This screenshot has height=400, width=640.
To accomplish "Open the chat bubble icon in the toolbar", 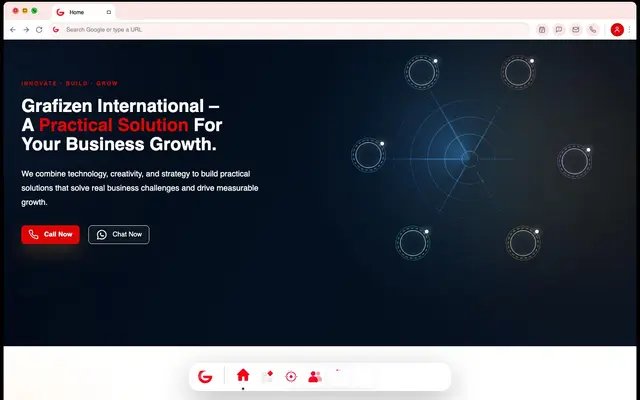I will pos(559,30).
